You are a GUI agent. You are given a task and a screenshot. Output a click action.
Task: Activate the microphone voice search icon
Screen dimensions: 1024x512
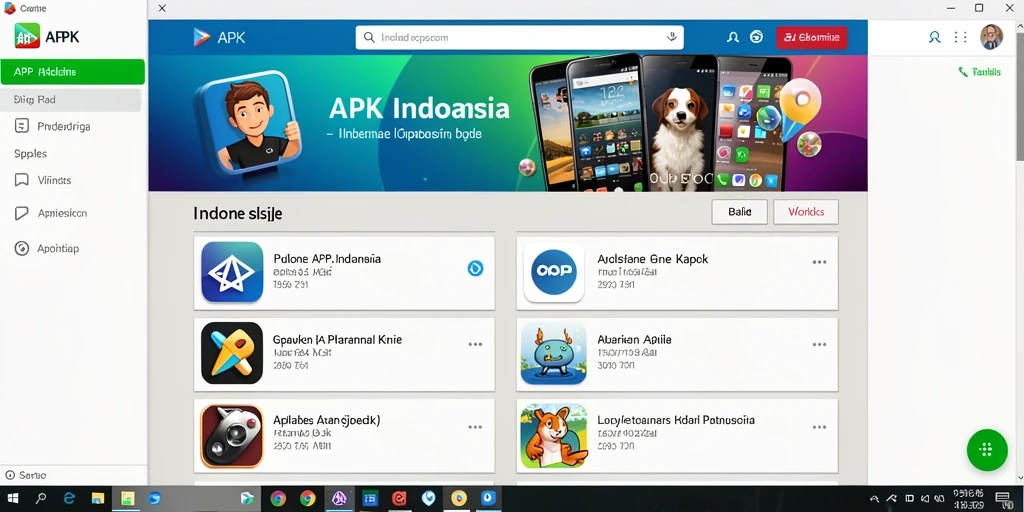pos(671,37)
